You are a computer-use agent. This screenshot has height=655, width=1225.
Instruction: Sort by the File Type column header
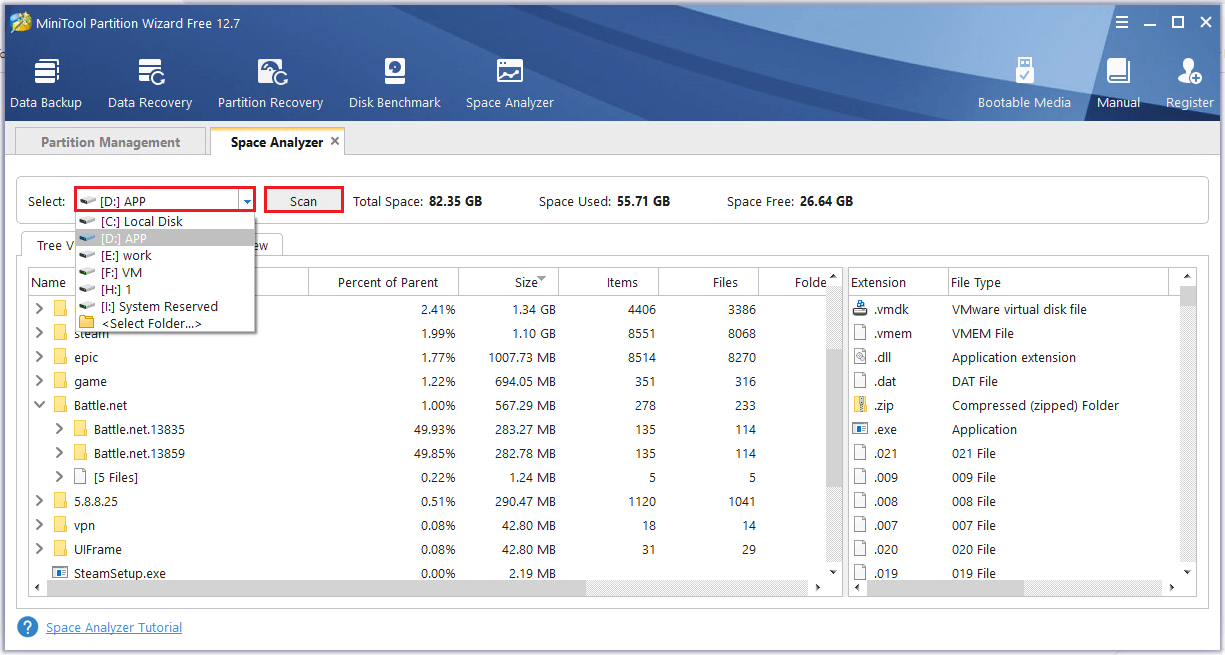1057,282
